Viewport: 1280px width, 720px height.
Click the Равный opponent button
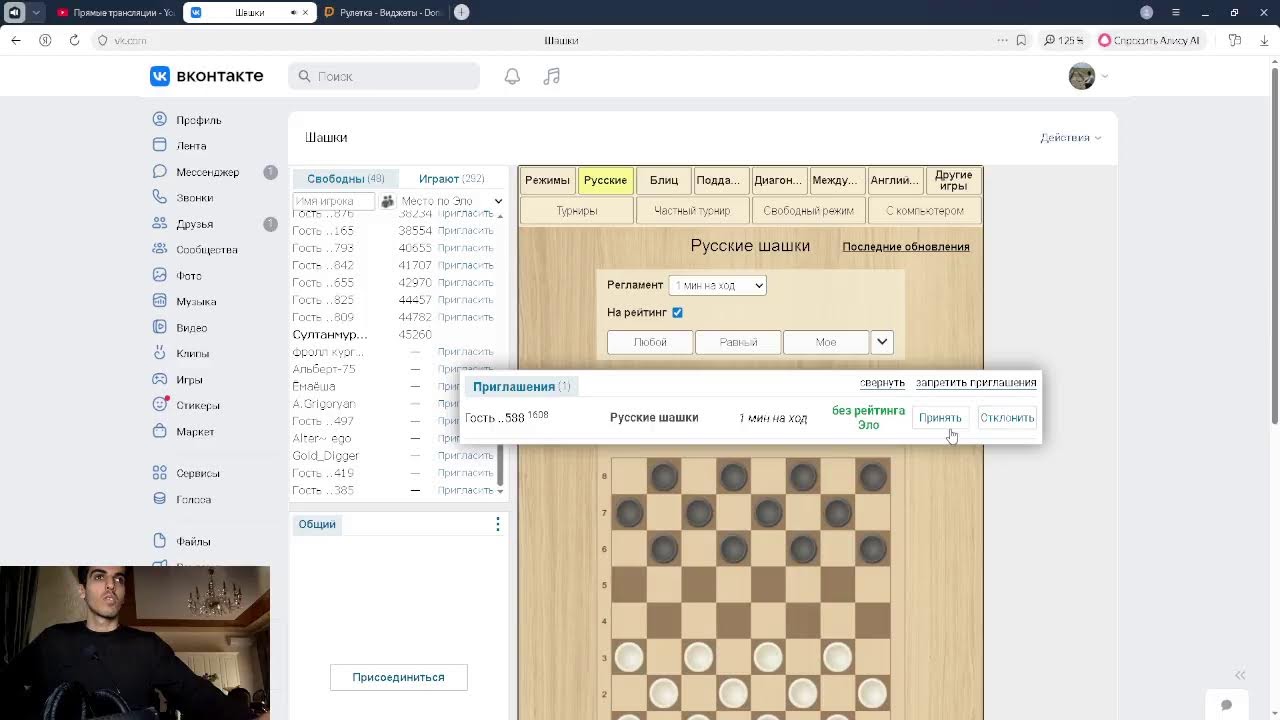tap(738, 342)
